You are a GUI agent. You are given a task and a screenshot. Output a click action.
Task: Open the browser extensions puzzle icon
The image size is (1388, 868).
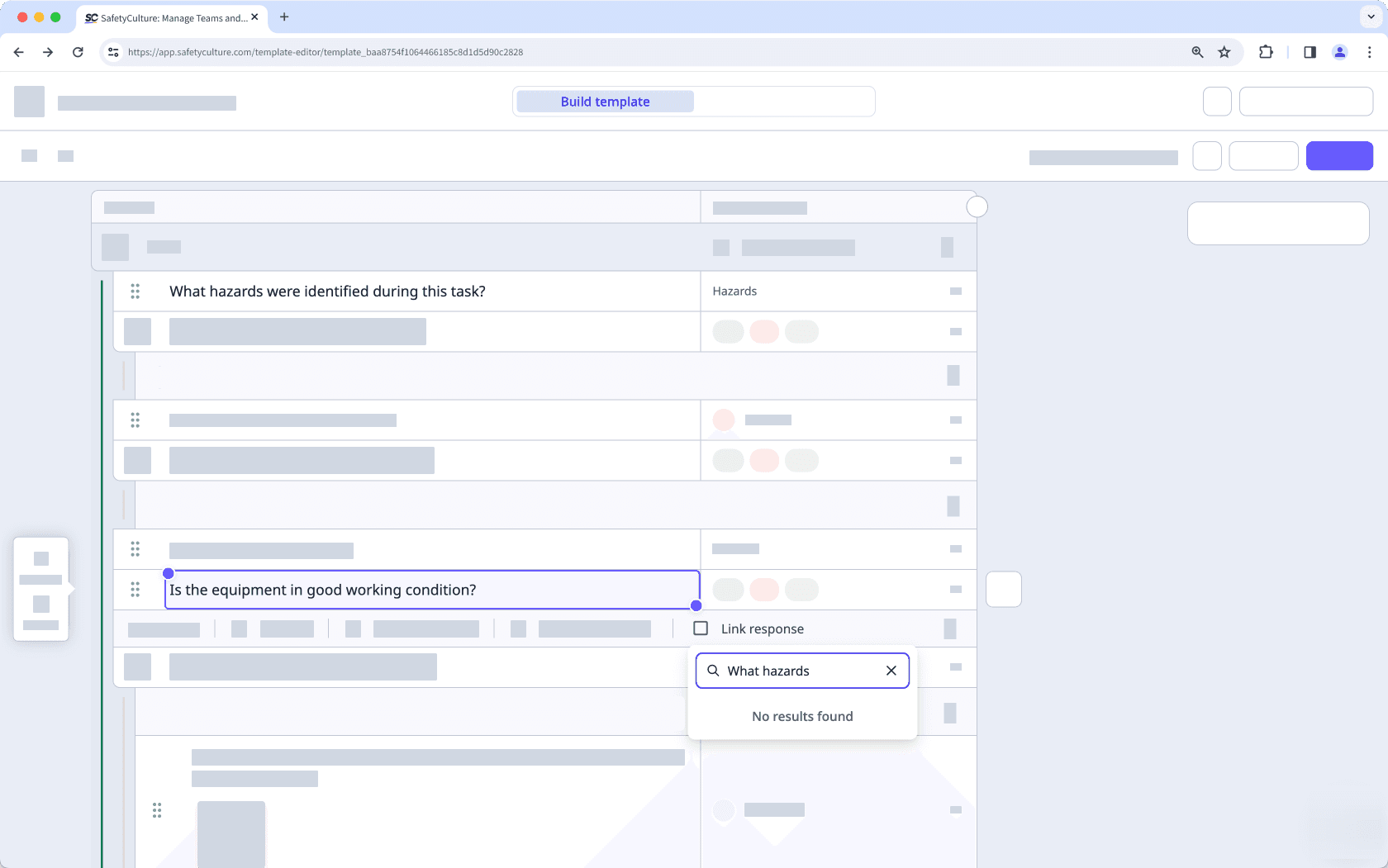pos(1266,52)
